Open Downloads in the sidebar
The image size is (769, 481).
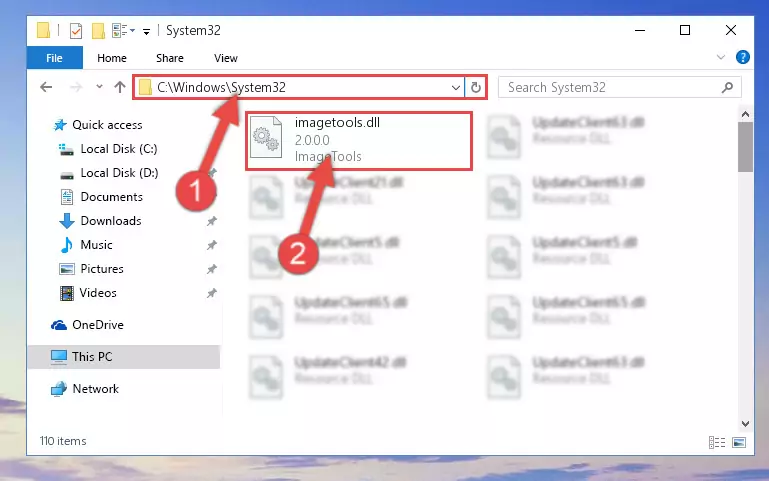point(111,221)
